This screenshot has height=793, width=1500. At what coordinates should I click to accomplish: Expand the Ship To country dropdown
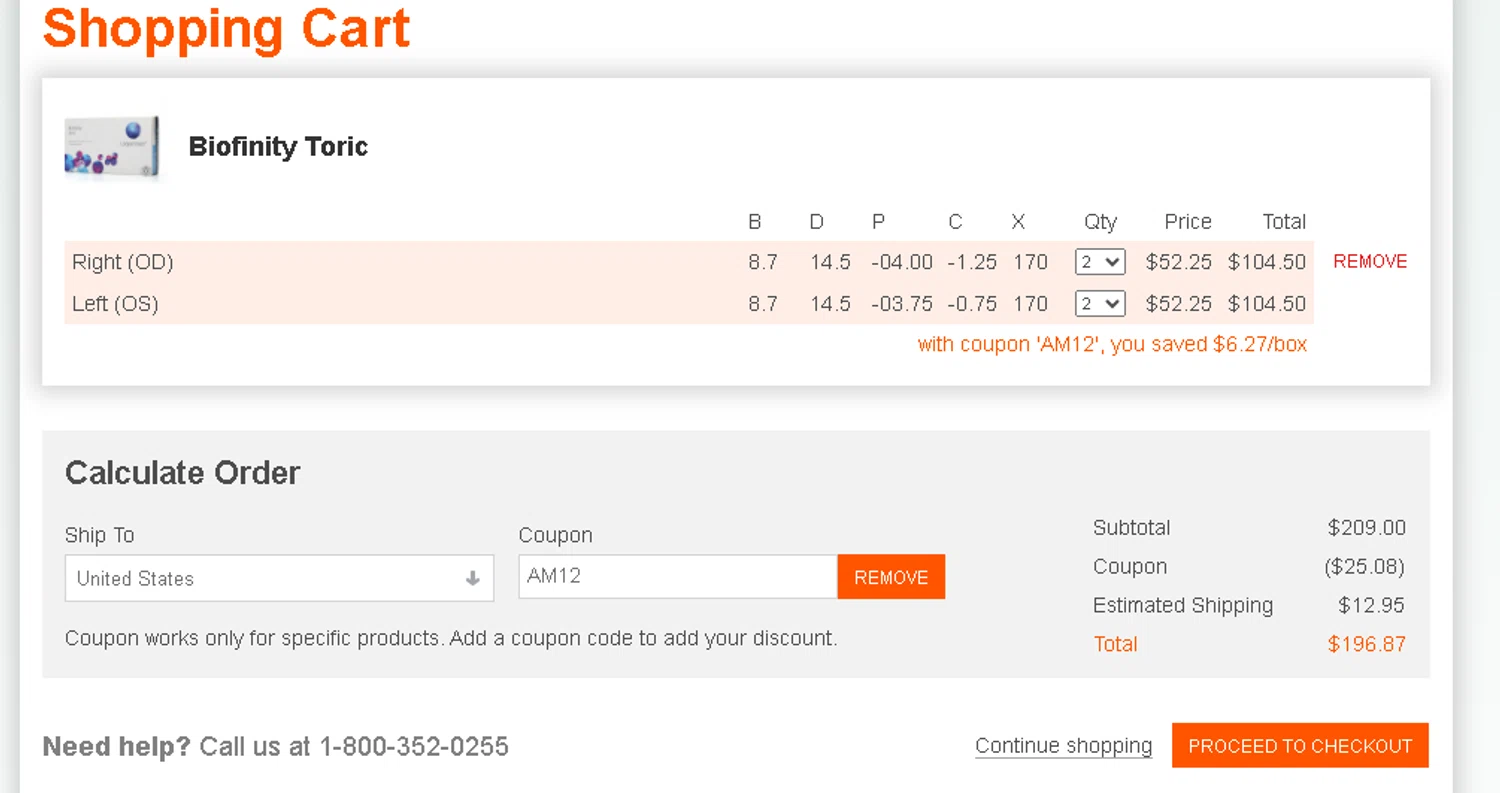279,578
